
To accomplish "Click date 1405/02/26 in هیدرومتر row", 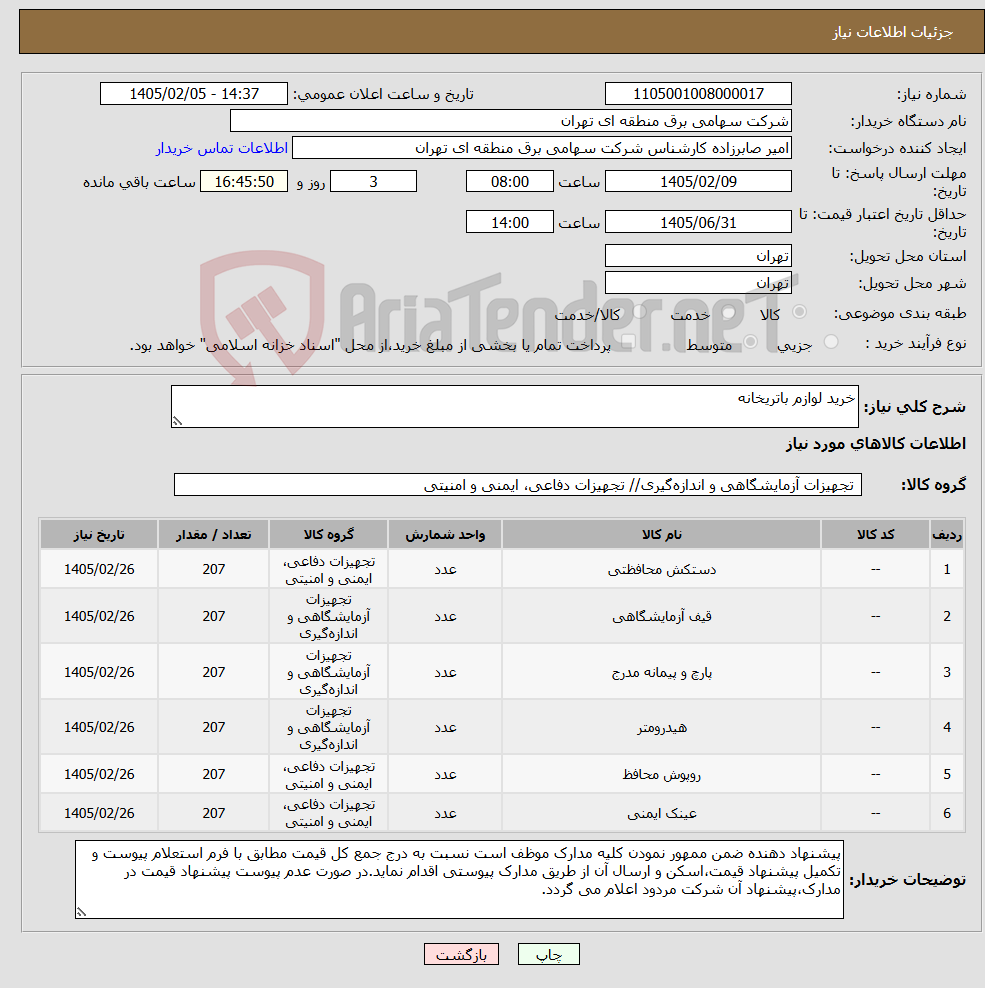I will click(99, 727).
